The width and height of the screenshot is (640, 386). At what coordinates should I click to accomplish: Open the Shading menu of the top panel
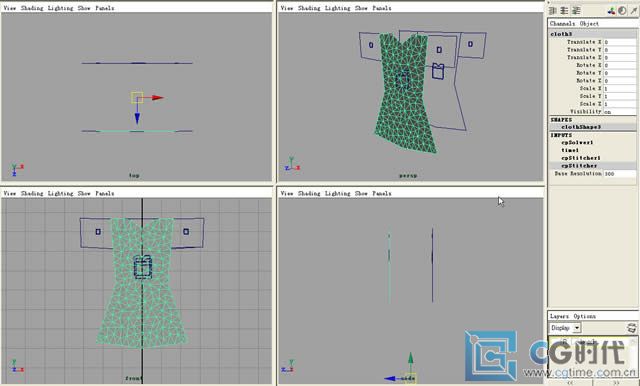click(32, 8)
